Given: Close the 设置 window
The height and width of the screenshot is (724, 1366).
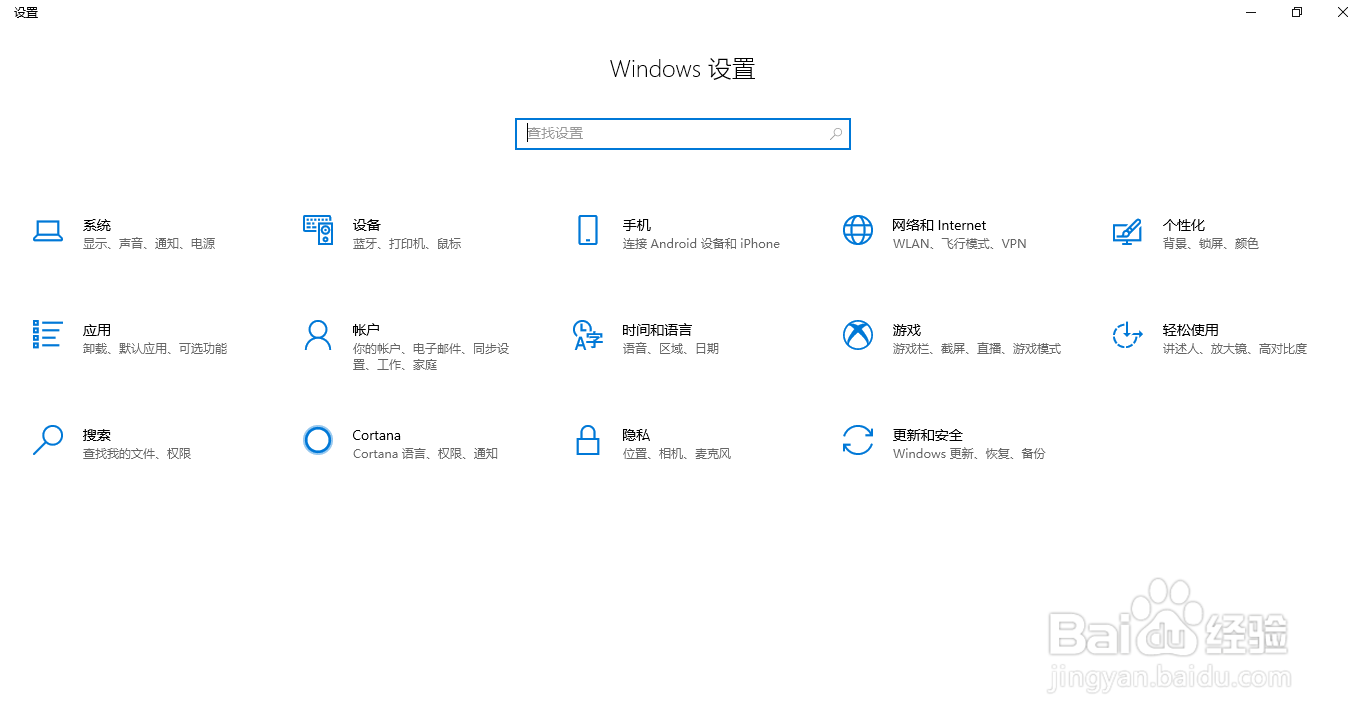Looking at the screenshot, I should (x=1343, y=13).
